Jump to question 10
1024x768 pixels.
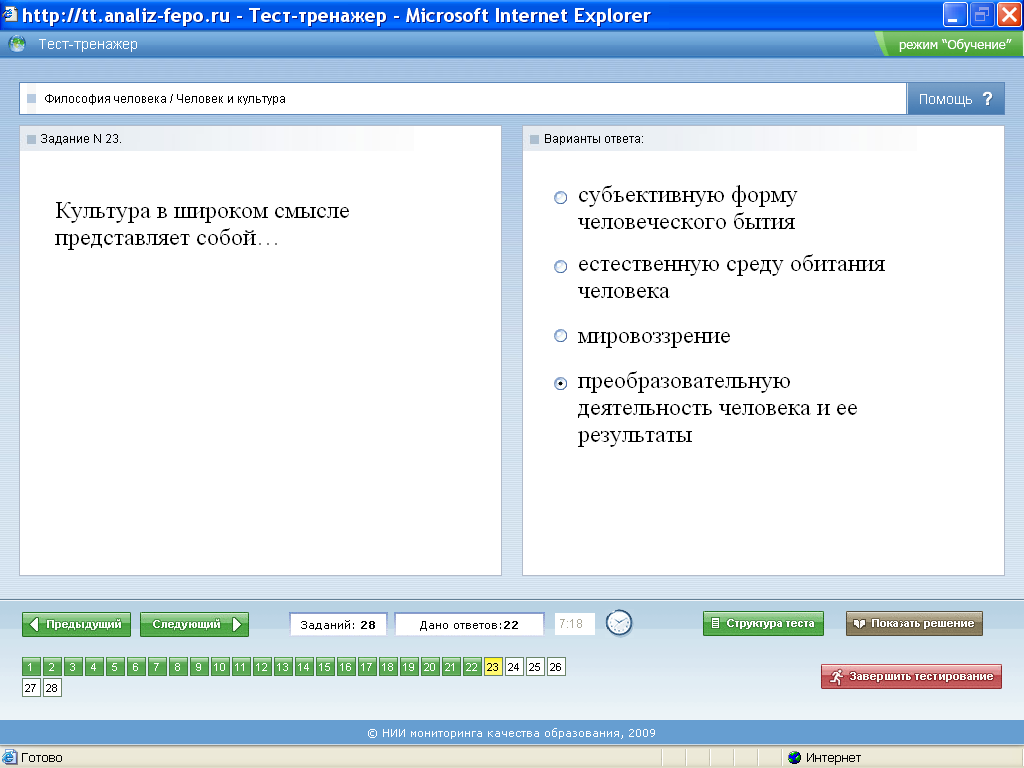tap(219, 667)
